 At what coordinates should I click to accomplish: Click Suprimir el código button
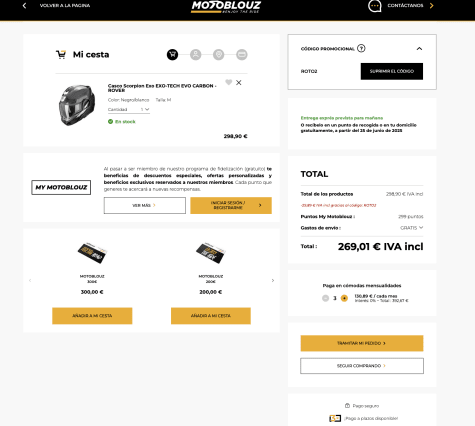(x=392, y=71)
